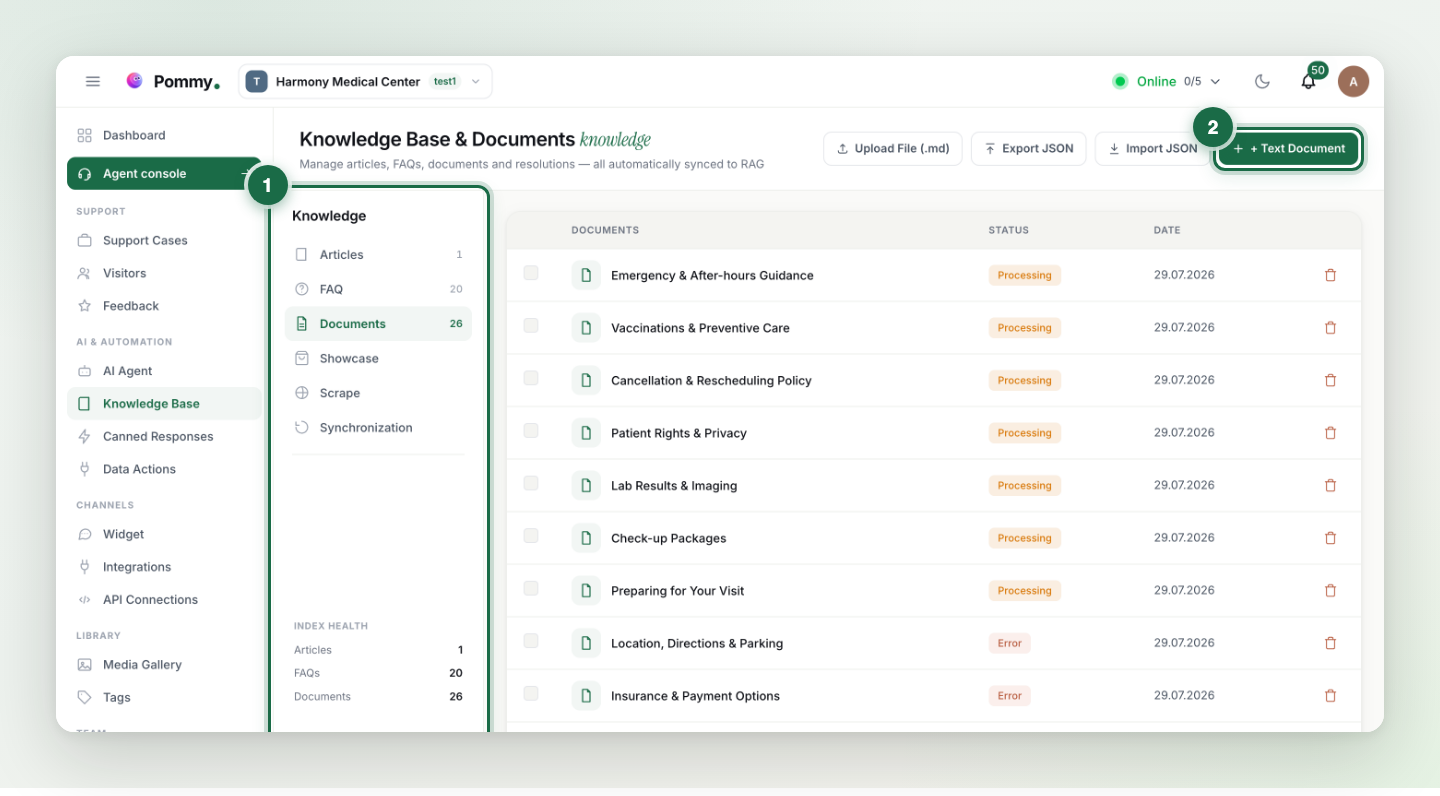Delete Location, Directions & Parking document
The image size is (1440, 796).
click(x=1330, y=643)
